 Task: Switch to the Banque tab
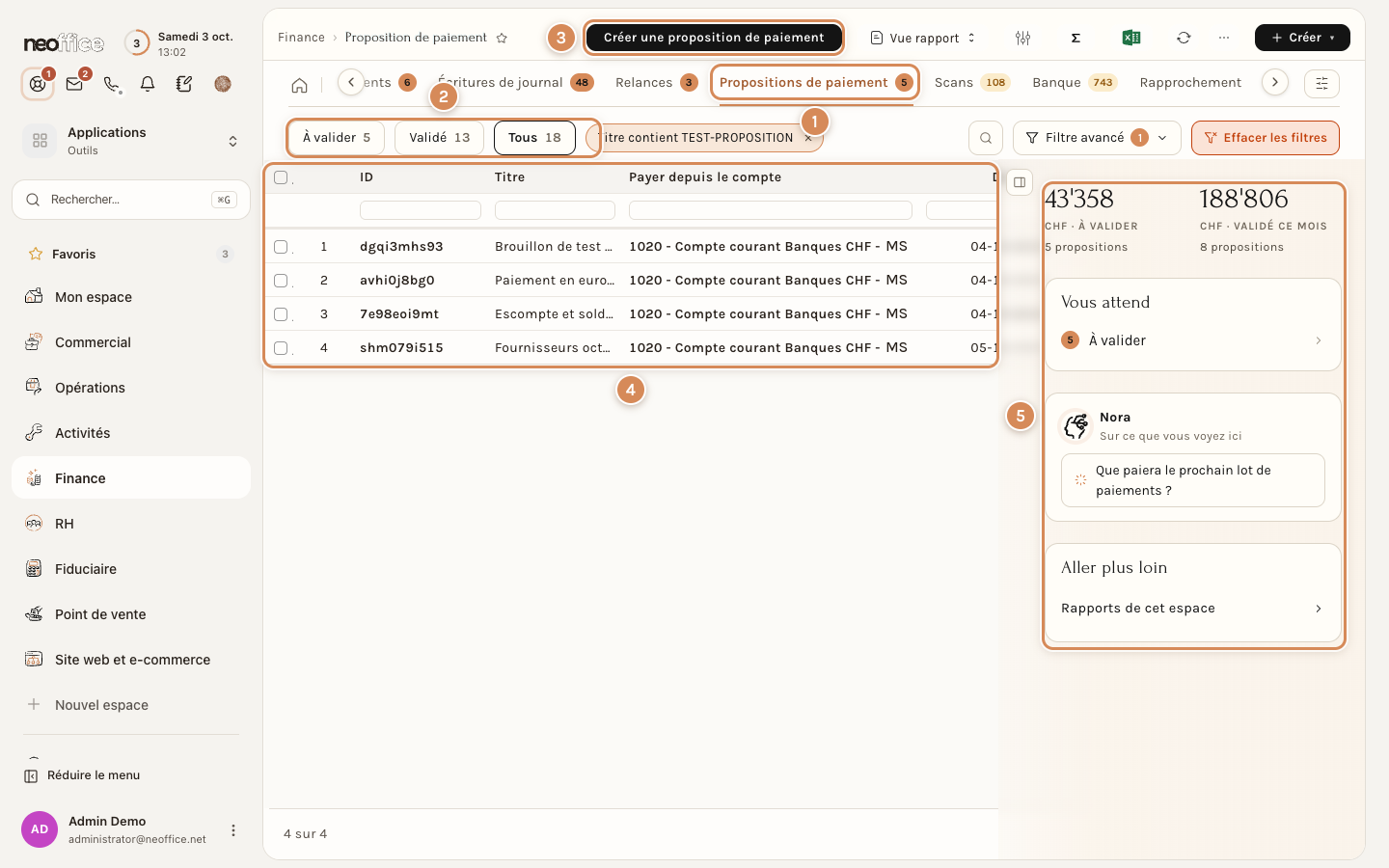(1074, 83)
